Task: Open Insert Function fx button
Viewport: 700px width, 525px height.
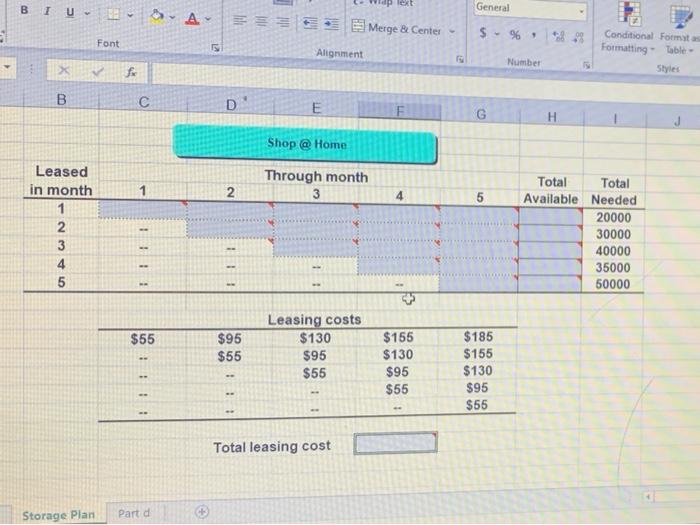Action: tap(130, 72)
